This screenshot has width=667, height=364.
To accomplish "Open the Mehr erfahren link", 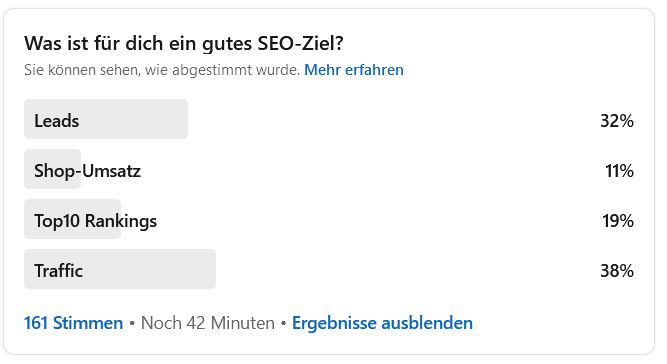I will (353, 70).
